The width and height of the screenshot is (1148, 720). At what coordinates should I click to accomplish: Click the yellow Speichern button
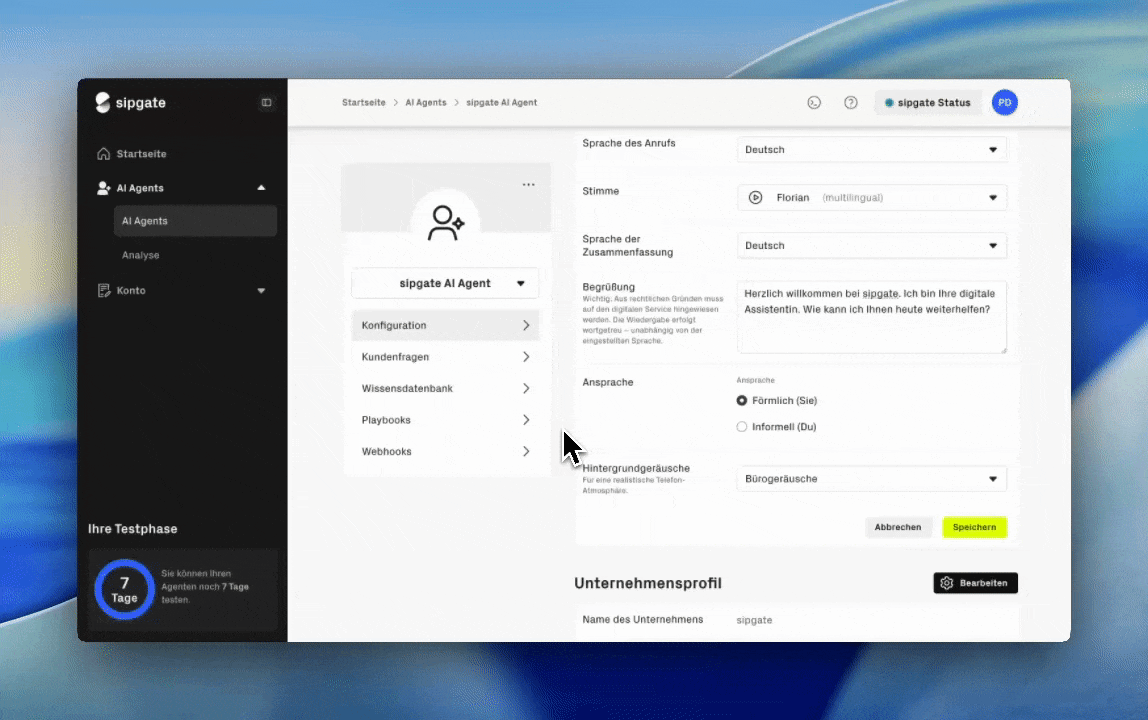[974, 527]
